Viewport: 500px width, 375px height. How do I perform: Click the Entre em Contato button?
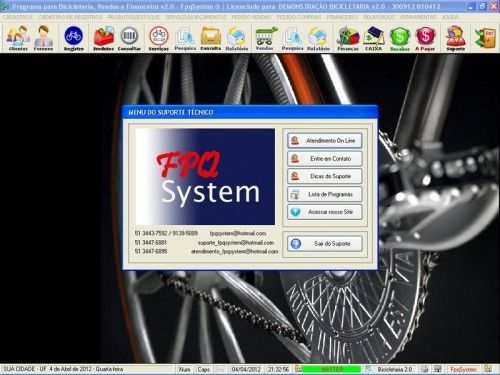coord(325,159)
